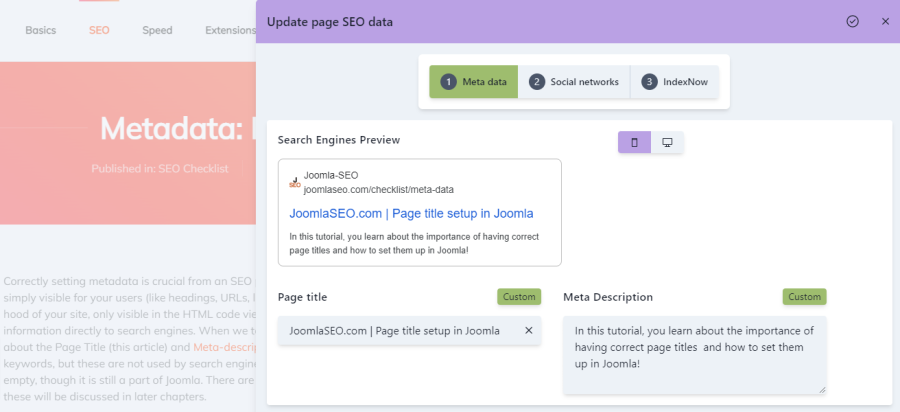Select the Meta data step tab
900x412 pixels.
(x=474, y=81)
